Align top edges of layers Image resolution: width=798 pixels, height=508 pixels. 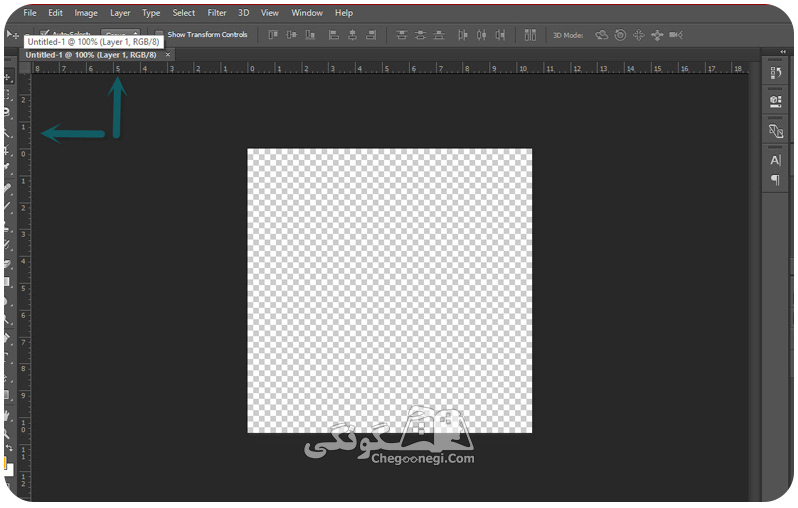click(273, 35)
